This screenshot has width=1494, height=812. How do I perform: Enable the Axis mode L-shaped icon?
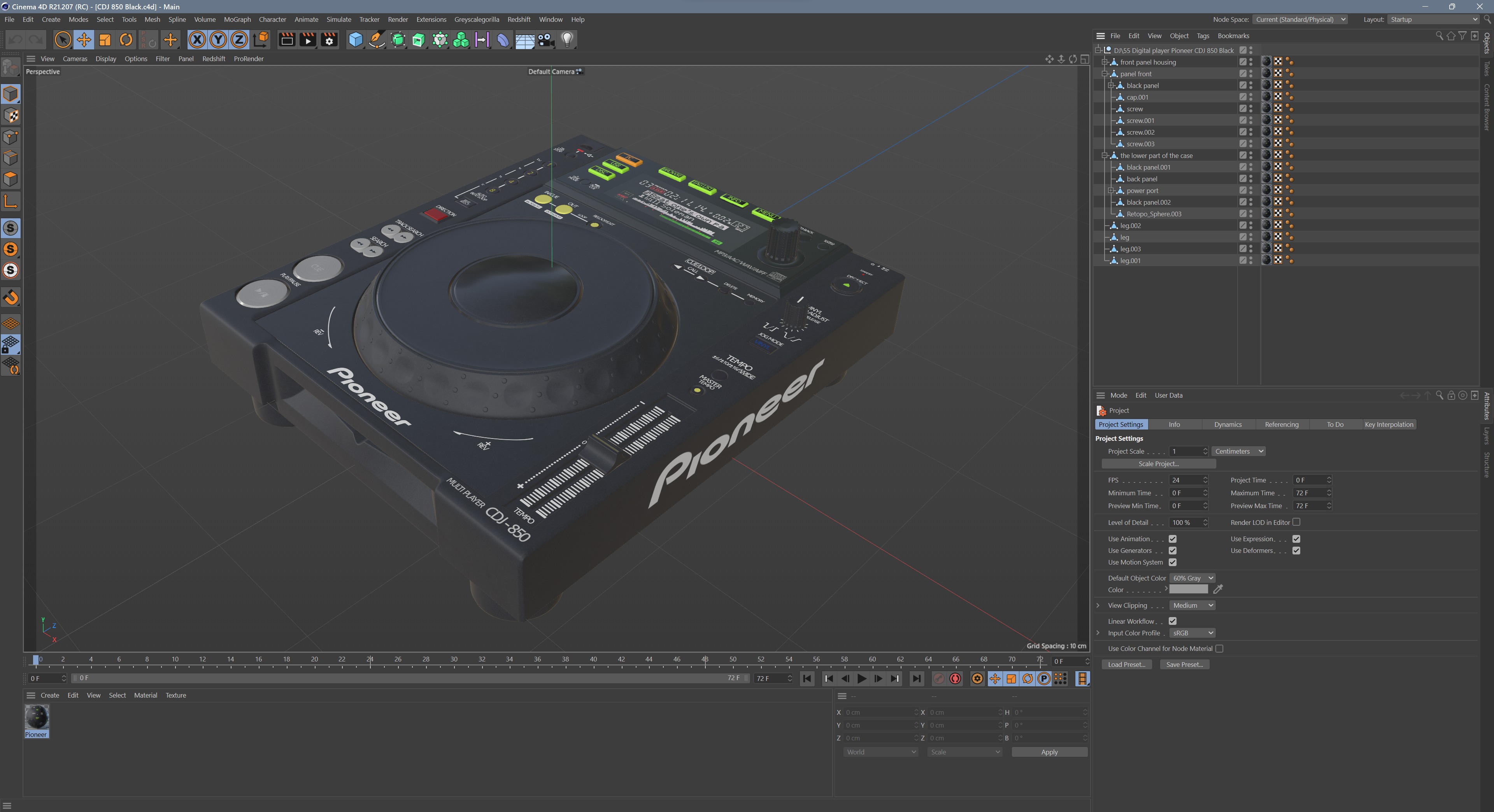coord(11,201)
